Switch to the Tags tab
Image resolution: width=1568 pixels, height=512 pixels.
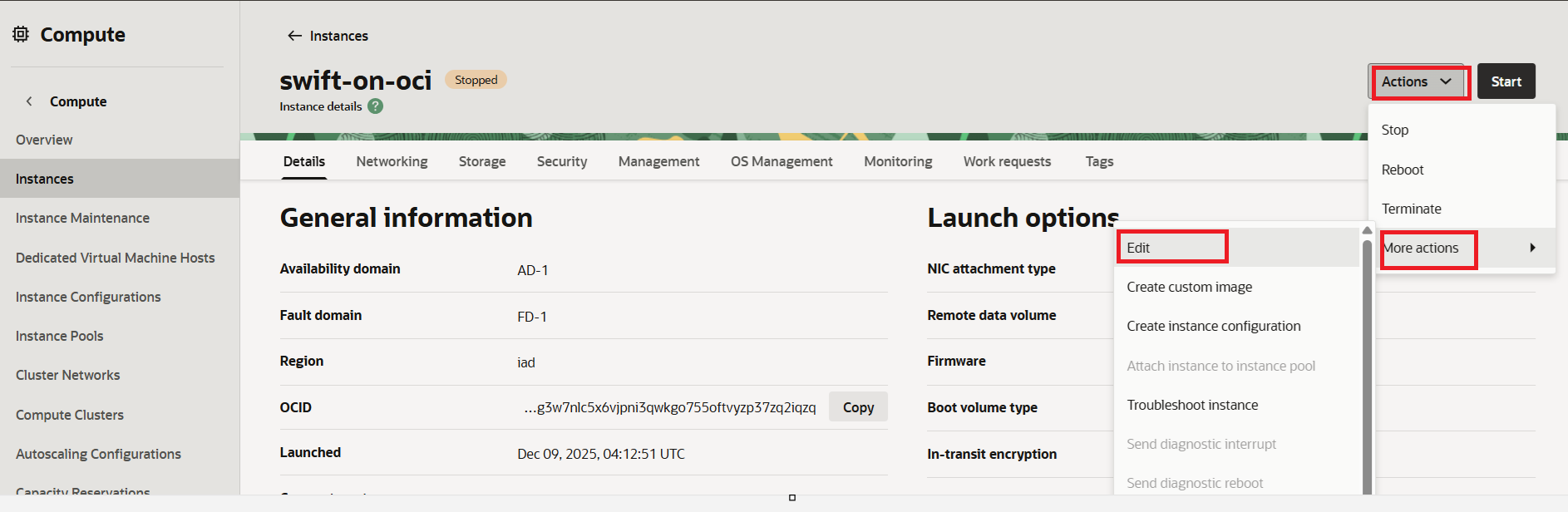tap(1099, 161)
